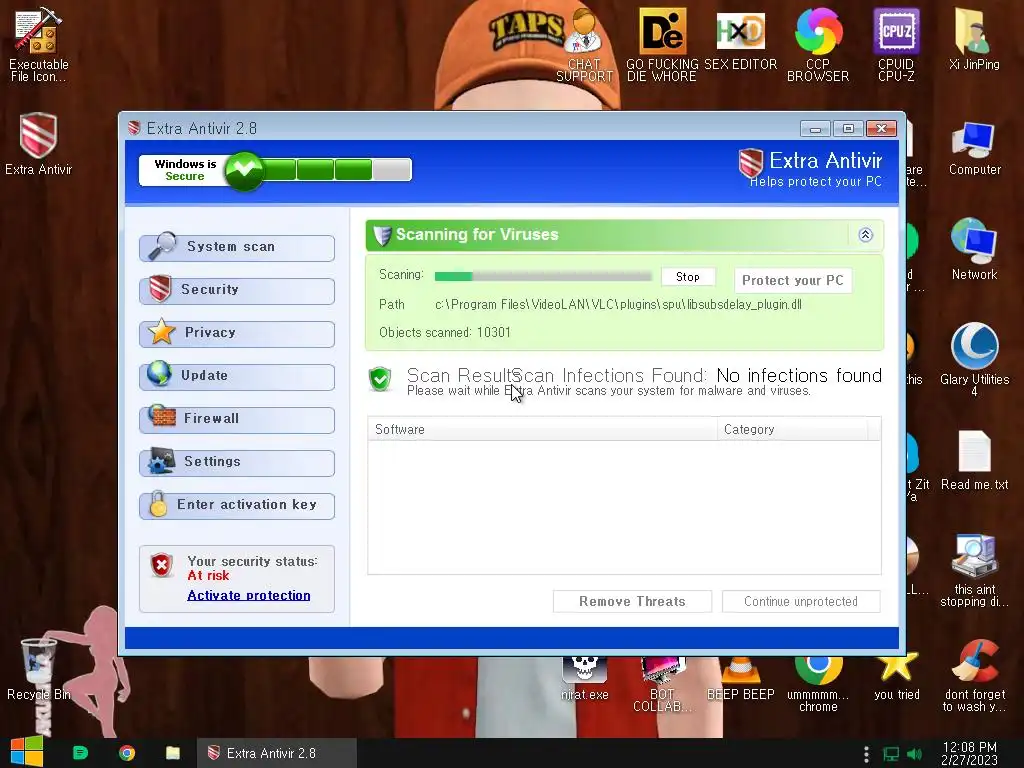Screen dimensions: 1024x768
Task: Select the CCP BROWSER desktop icon
Action: click(818, 44)
